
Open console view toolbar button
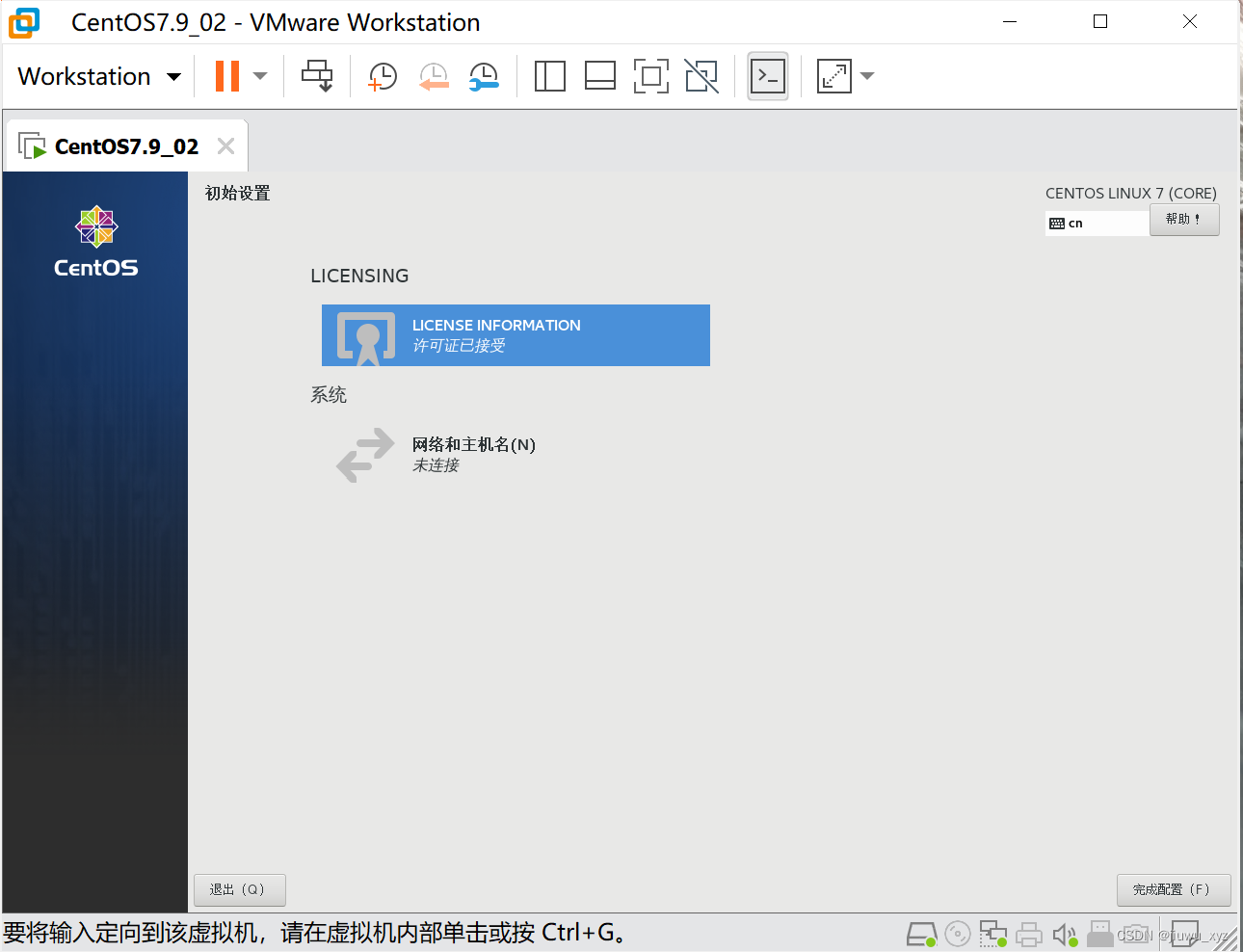click(x=768, y=76)
